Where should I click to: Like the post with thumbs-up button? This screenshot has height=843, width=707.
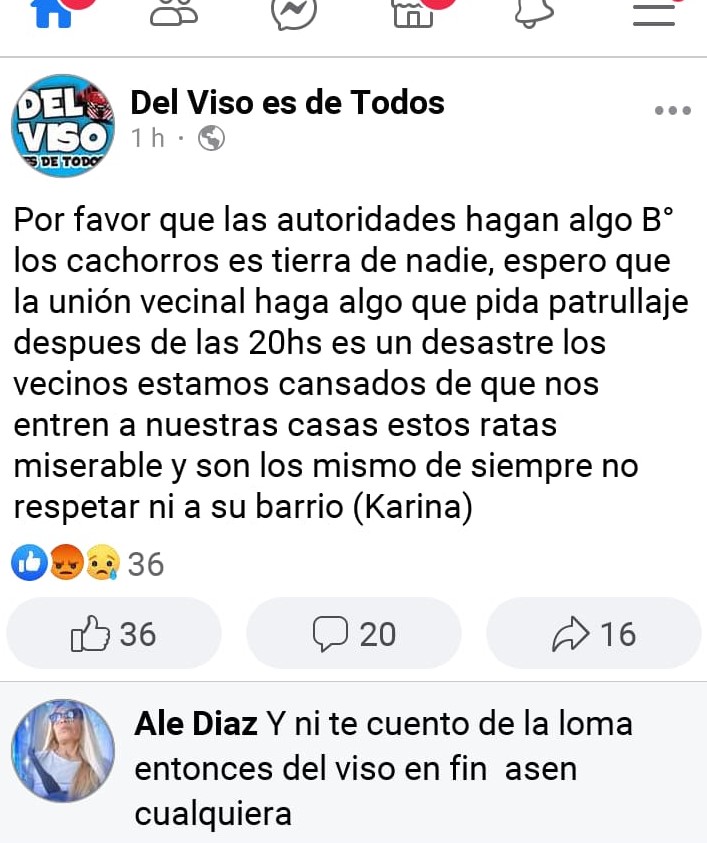point(113,633)
